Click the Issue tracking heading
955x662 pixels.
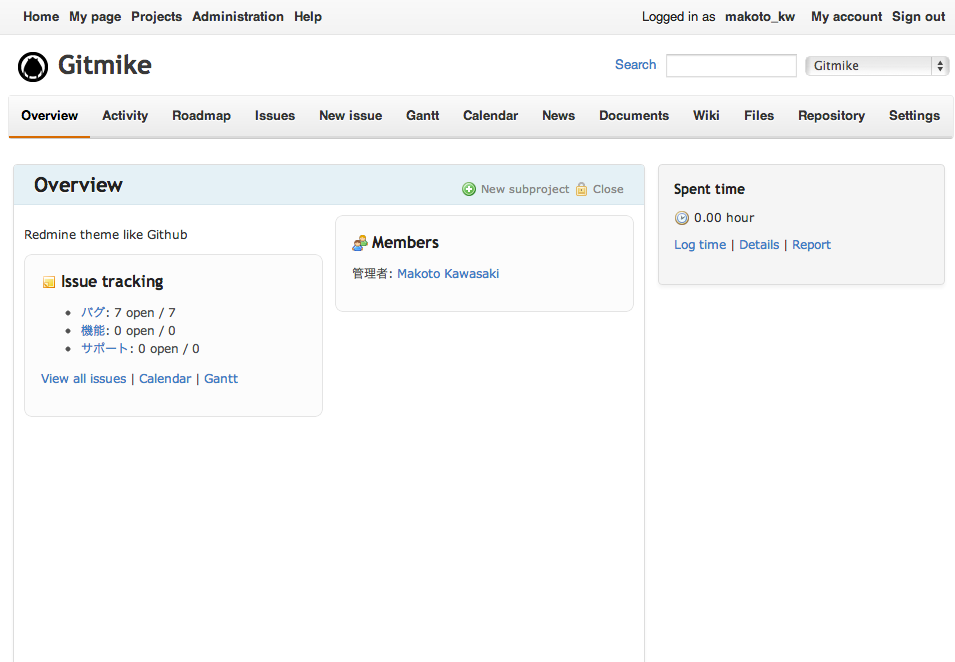click(112, 282)
